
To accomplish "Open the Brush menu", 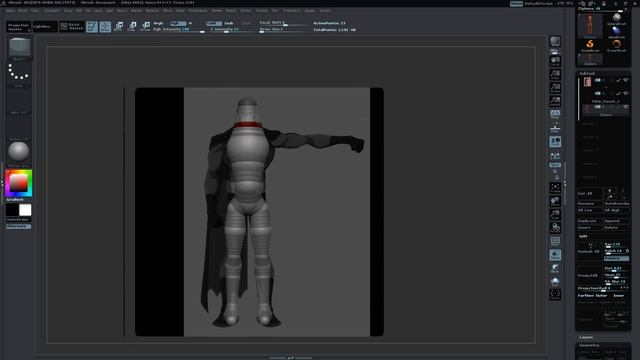I will point(23,11).
